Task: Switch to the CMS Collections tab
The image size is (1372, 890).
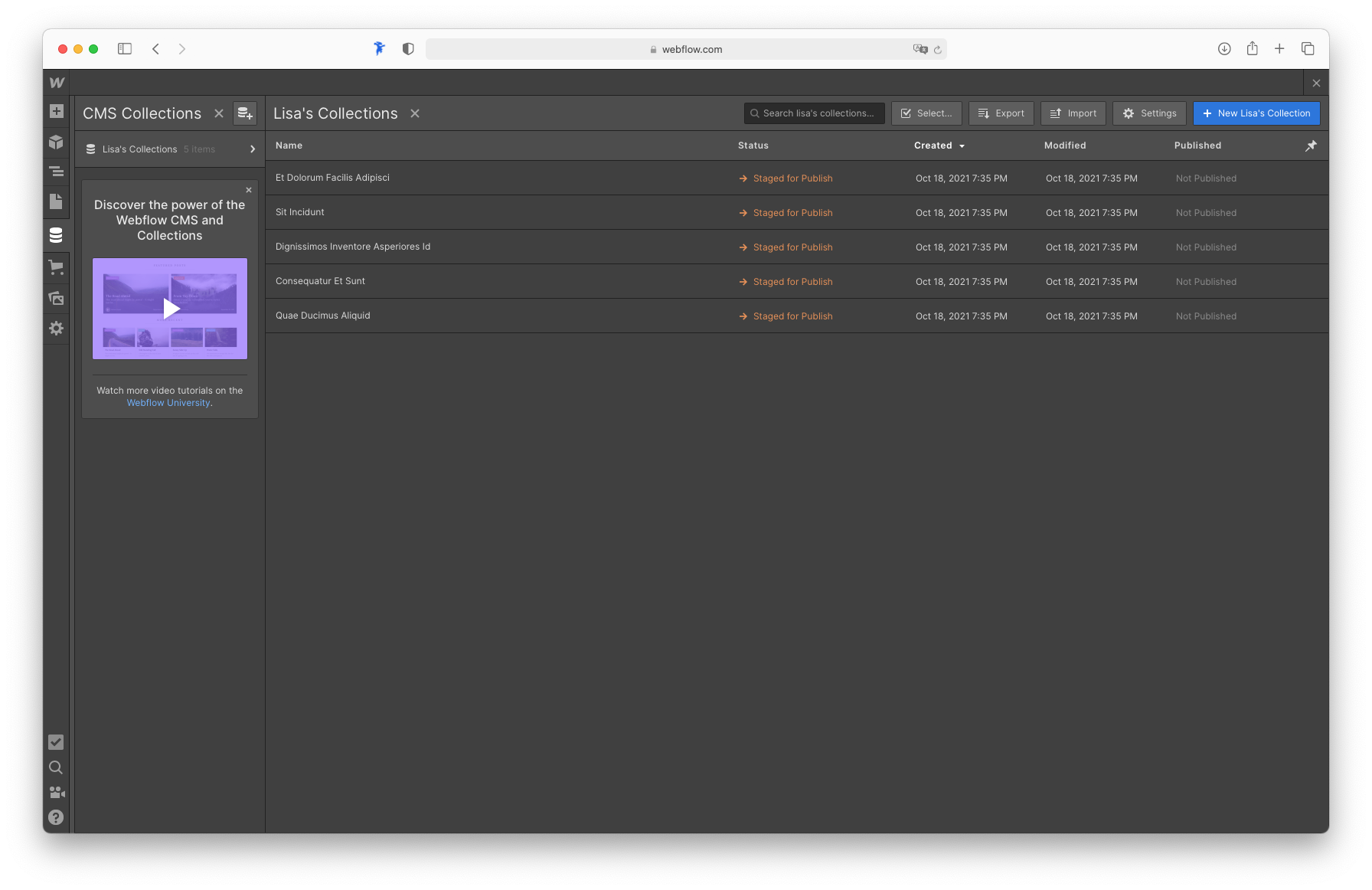Action: coord(142,113)
